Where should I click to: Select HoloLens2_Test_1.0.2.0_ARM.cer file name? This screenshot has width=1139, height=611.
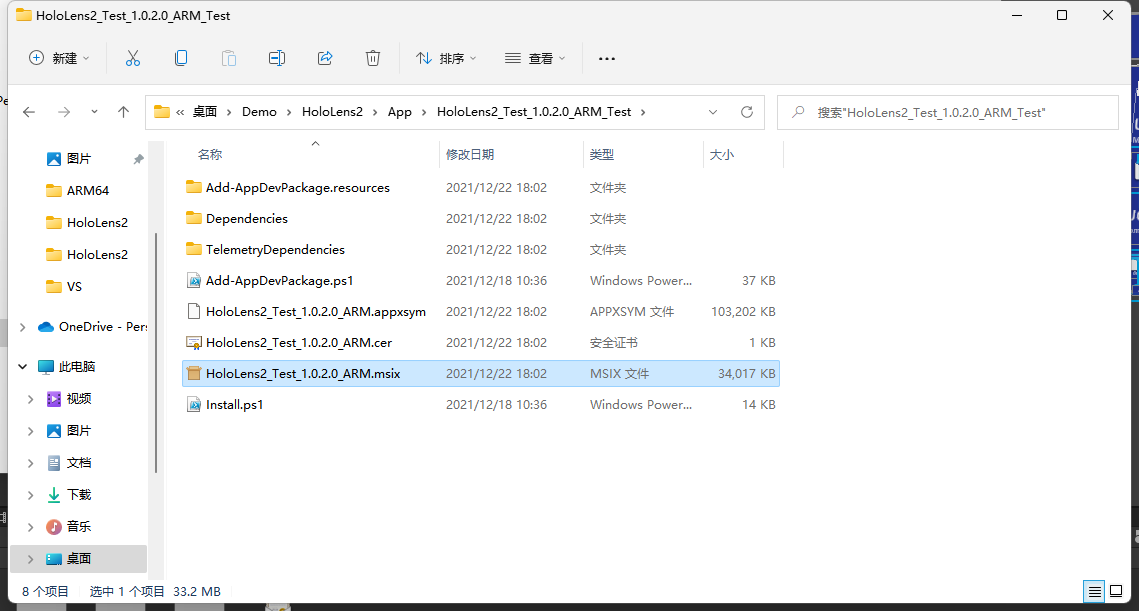(299, 342)
